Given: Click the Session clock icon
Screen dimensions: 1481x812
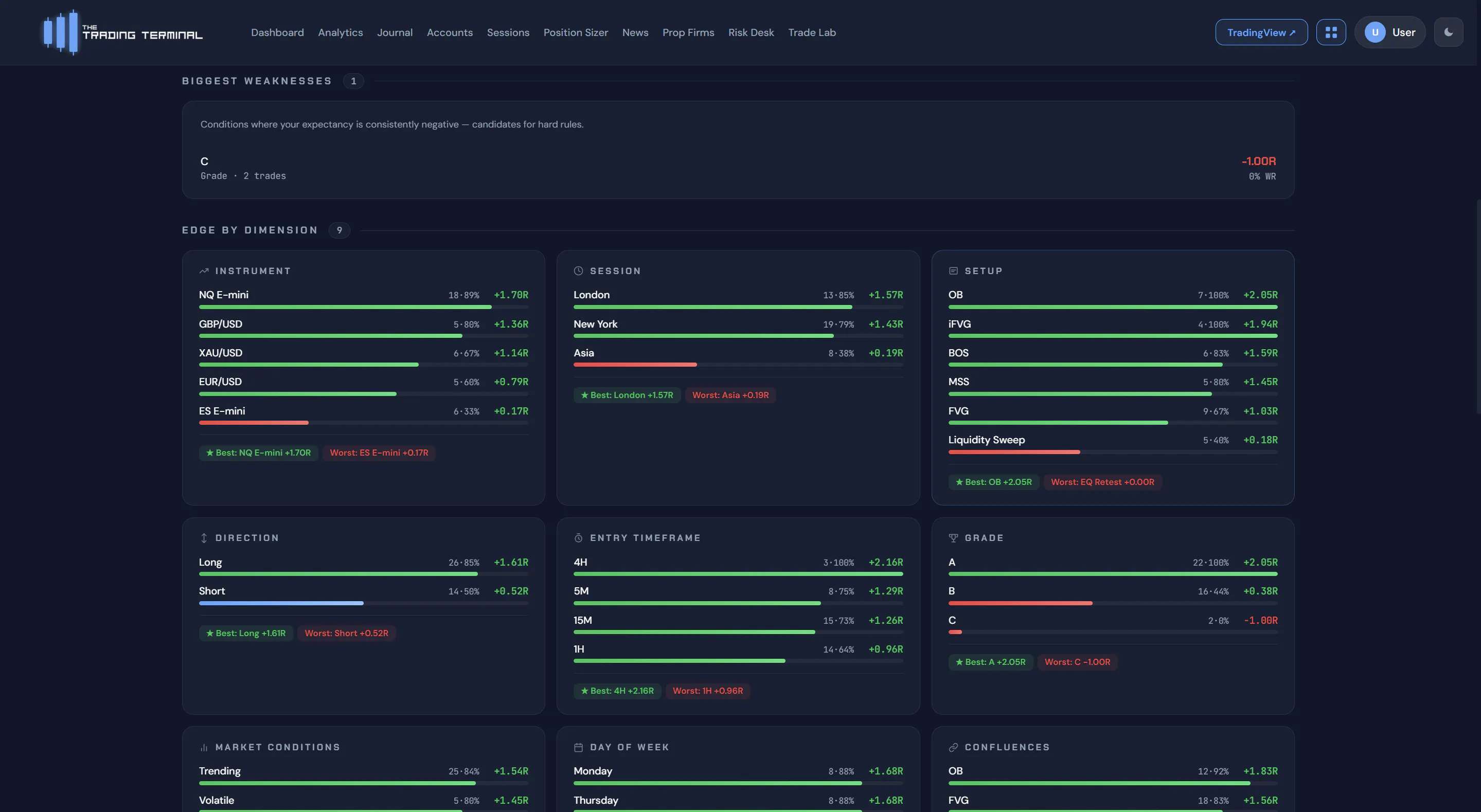Looking at the screenshot, I should 578,270.
